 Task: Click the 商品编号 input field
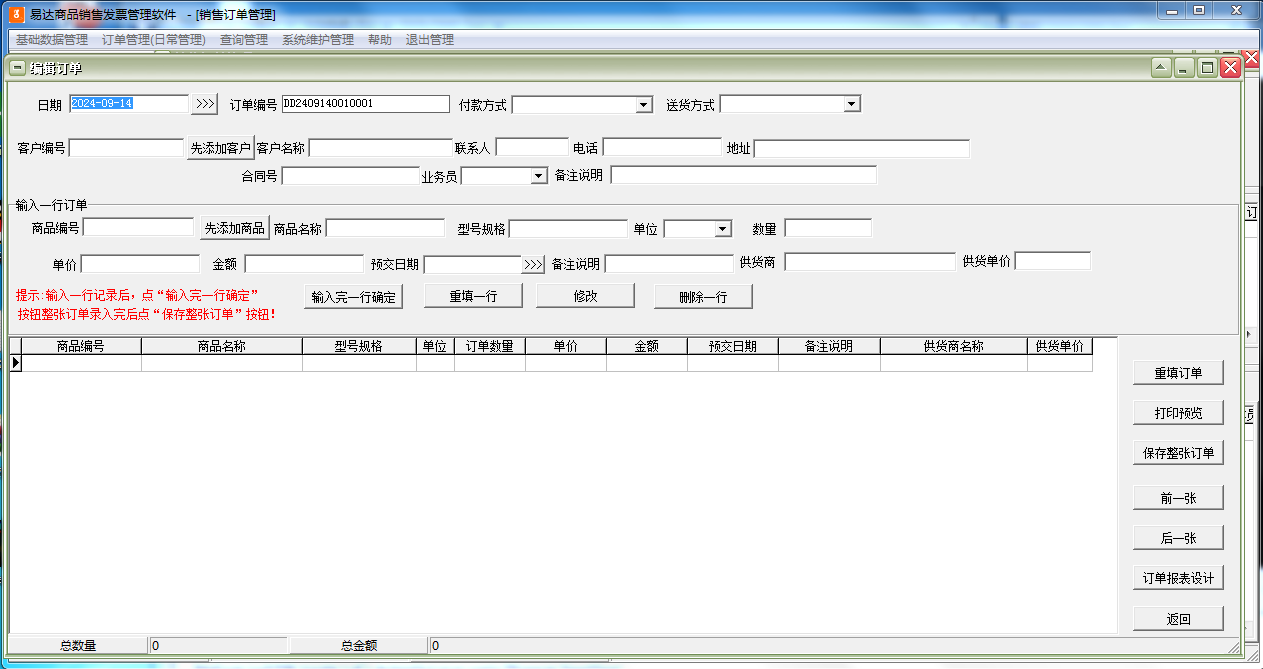(139, 228)
